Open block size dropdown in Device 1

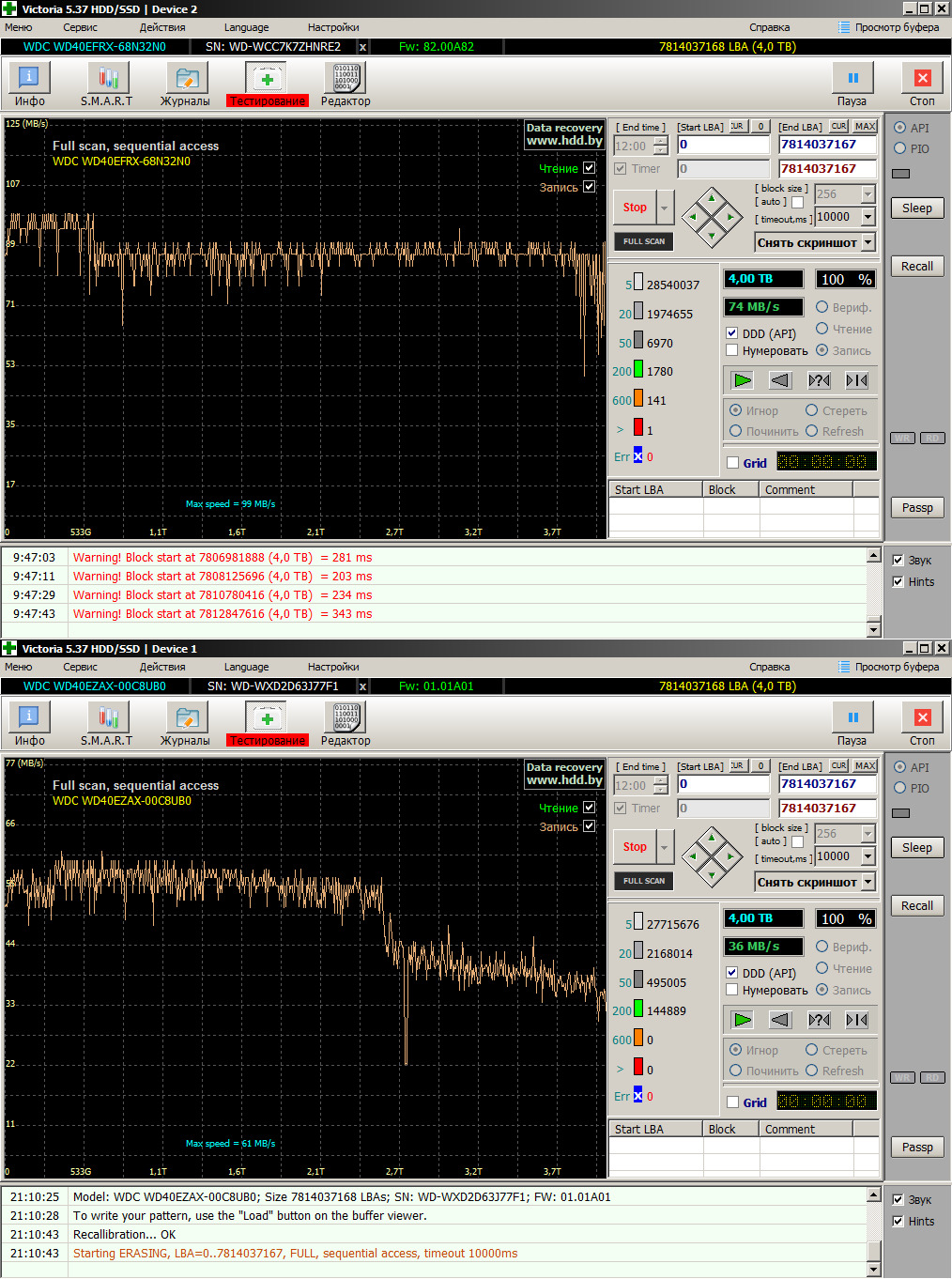[x=868, y=834]
